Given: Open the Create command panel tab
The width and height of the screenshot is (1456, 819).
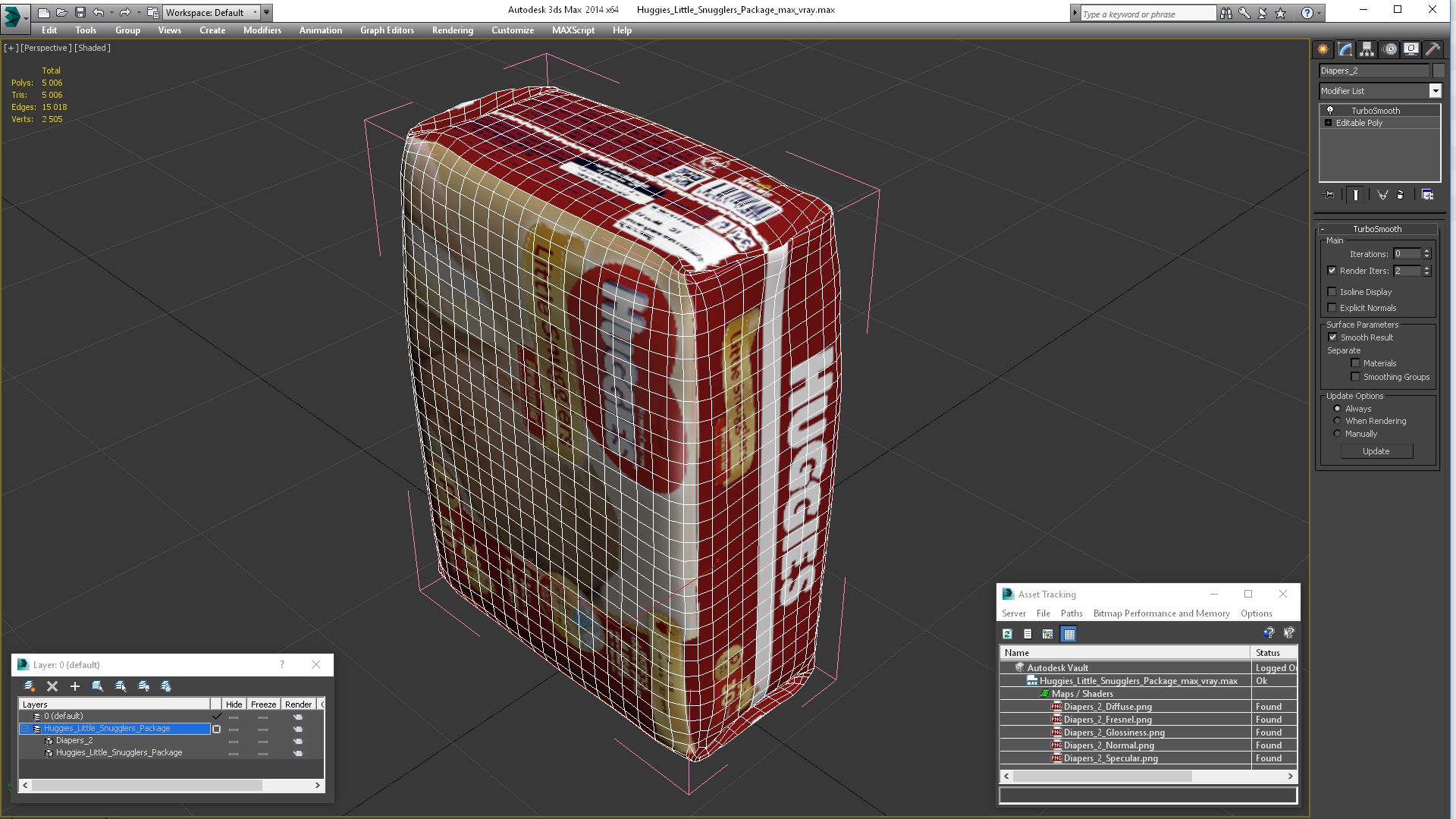Looking at the screenshot, I should [x=1323, y=49].
